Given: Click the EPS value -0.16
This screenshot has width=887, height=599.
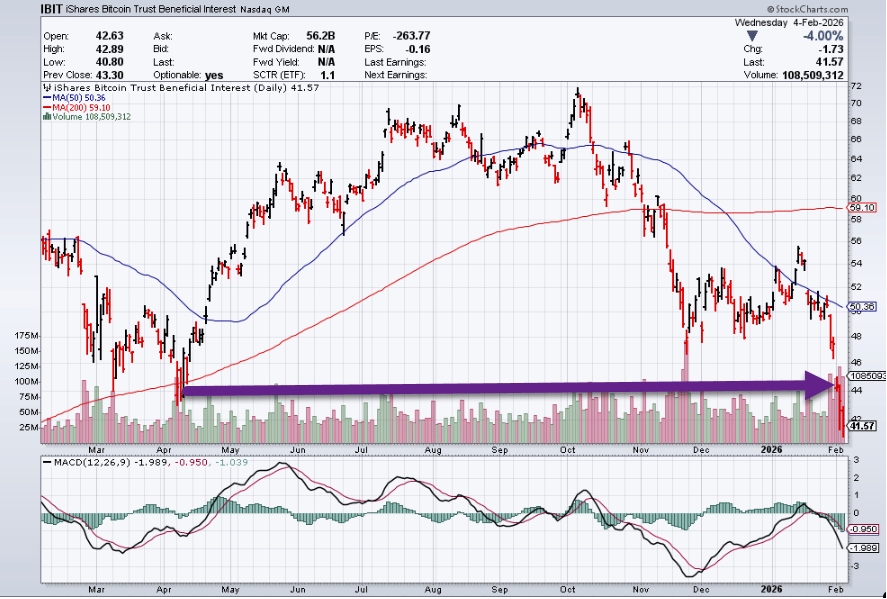Looking at the screenshot, I should pyautogui.click(x=418, y=49).
